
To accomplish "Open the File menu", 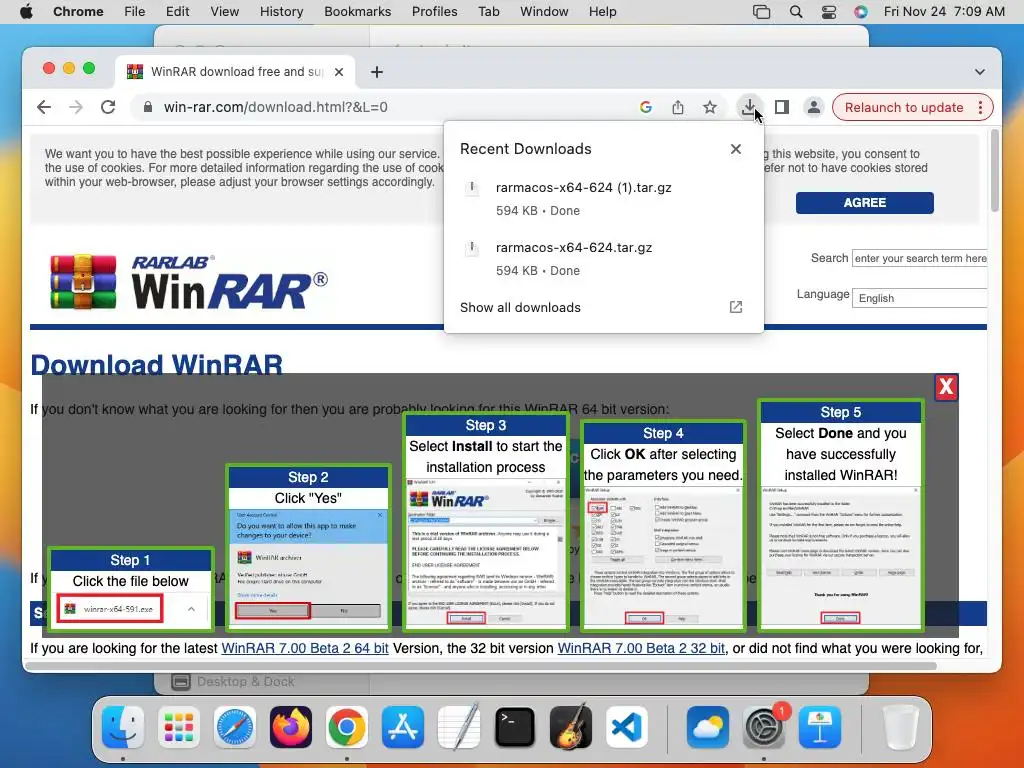I will click(x=135, y=12).
